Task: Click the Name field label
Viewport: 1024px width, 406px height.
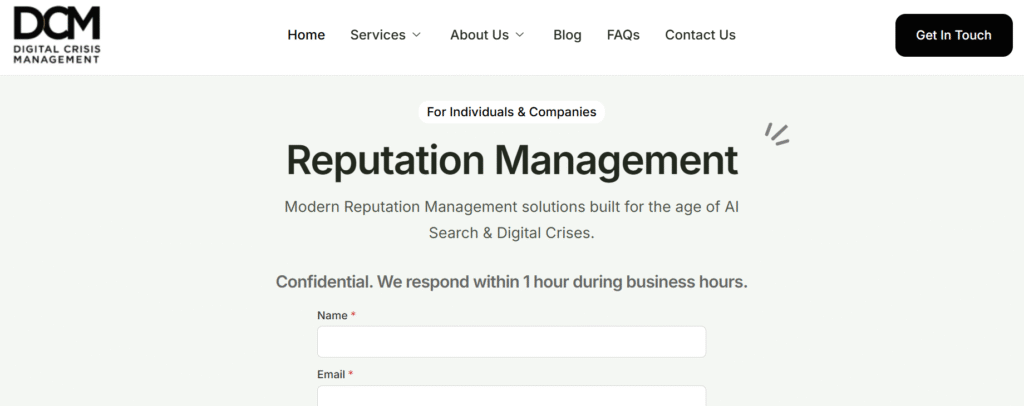Action: (x=336, y=315)
